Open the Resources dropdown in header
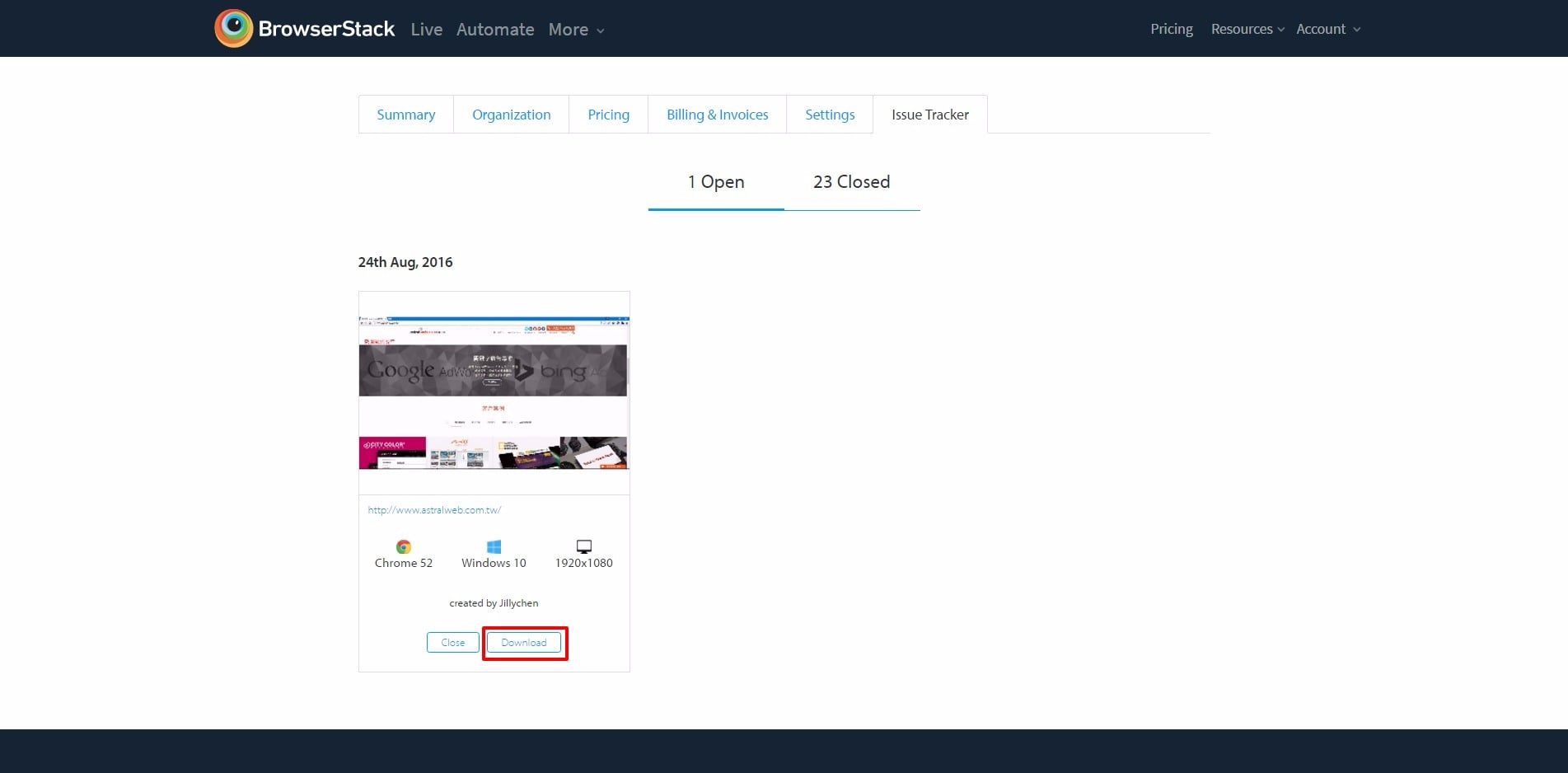 1247,30
